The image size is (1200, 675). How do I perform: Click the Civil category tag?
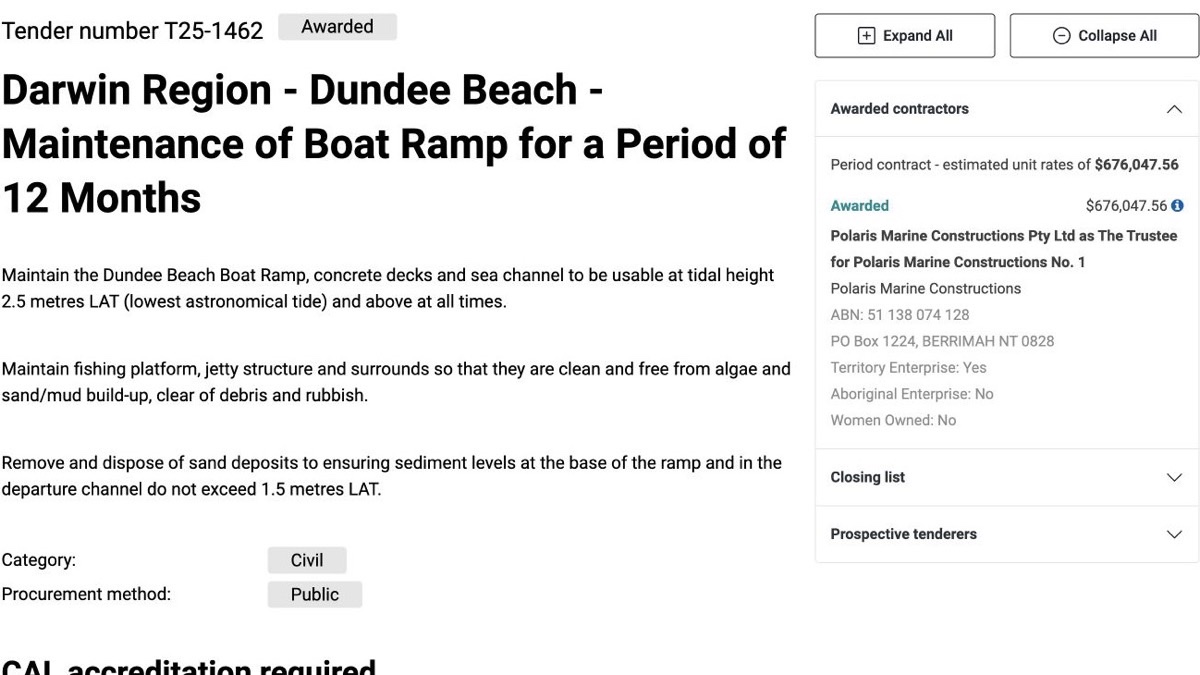[x=307, y=560]
